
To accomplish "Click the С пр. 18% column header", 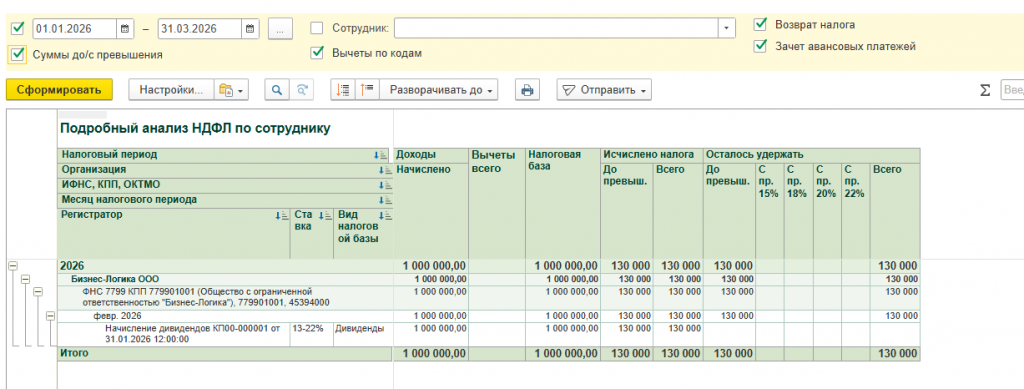I will pyautogui.click(x=798, y=210).
